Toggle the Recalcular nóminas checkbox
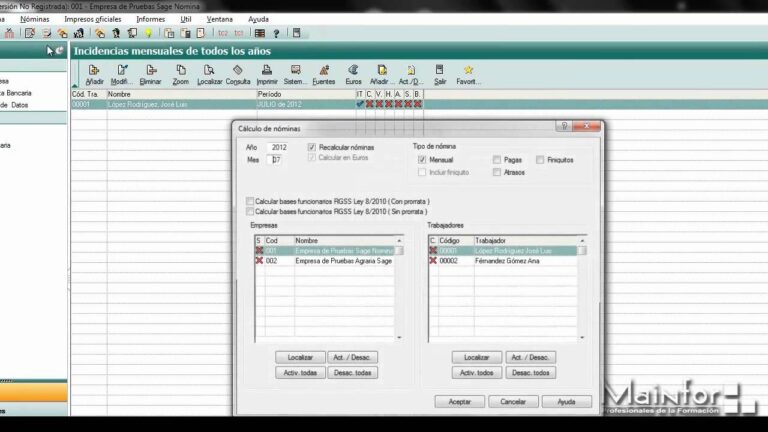 (312, 147)
